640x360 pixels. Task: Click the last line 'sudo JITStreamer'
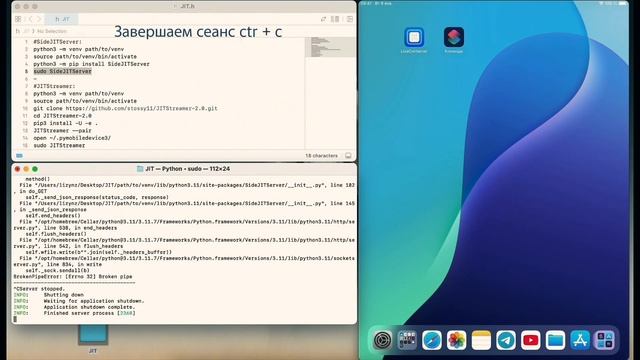pos(59,145)
